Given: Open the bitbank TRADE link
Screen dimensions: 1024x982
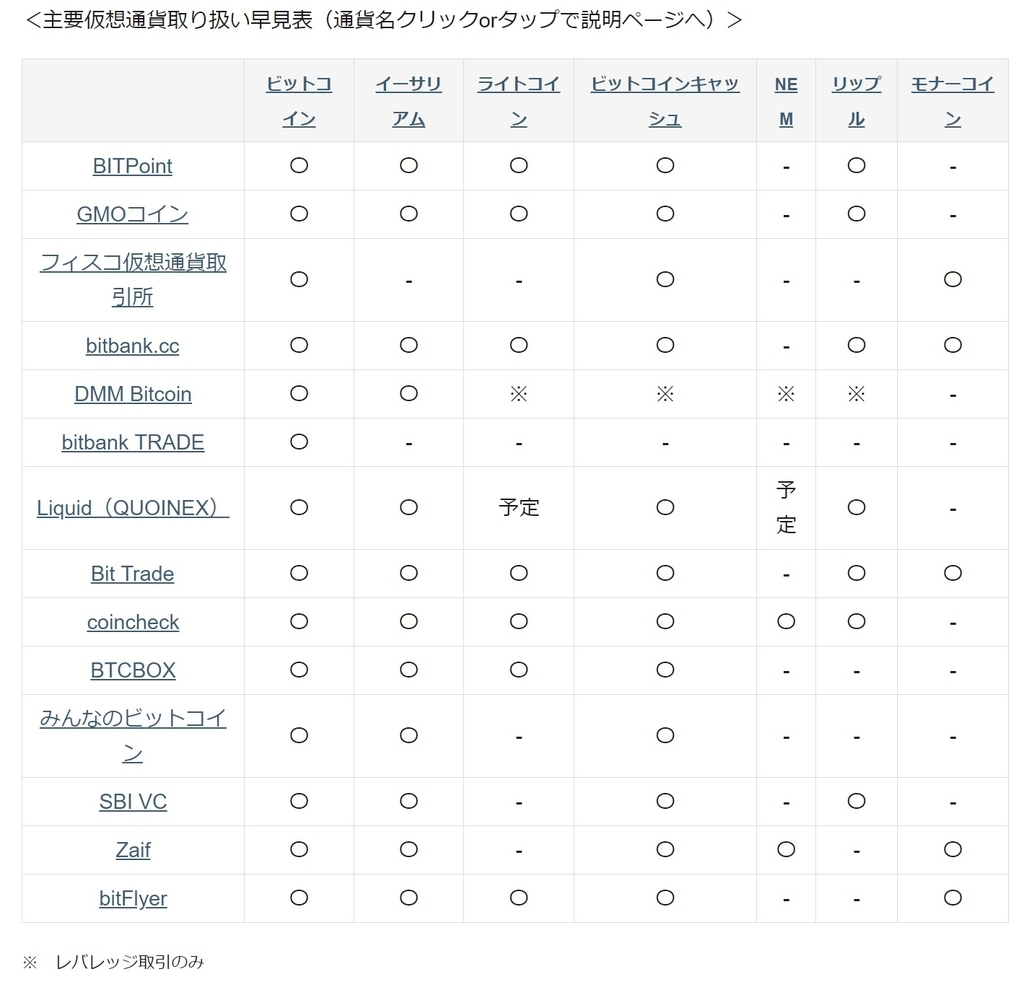Looking at the screenshot, I should [133, 442].
